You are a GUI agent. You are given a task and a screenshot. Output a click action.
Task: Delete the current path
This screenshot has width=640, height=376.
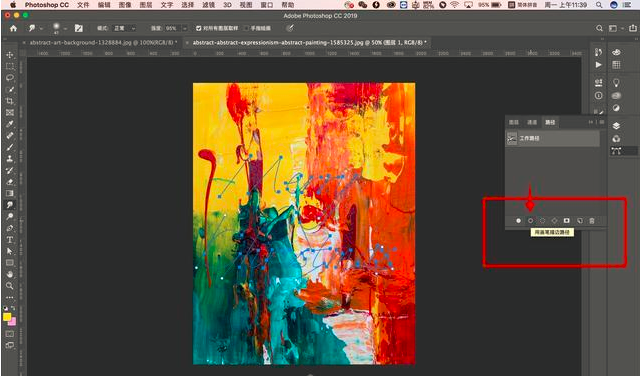592,220
